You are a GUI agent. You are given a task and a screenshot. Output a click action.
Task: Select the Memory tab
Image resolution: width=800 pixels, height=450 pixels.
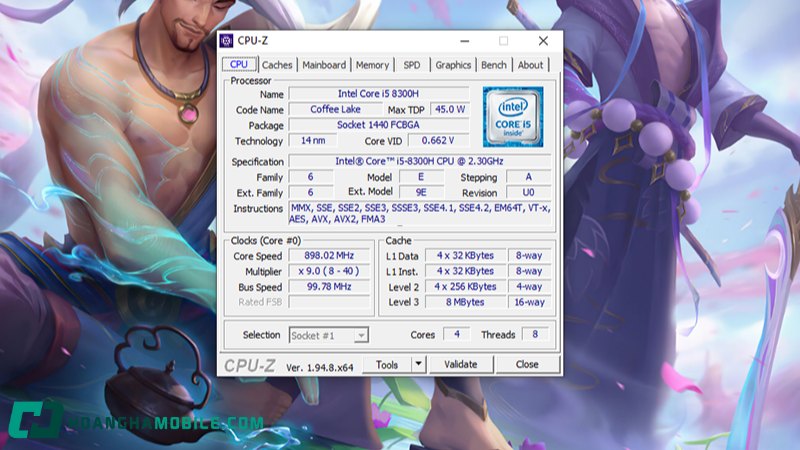[x=372, y=65]
